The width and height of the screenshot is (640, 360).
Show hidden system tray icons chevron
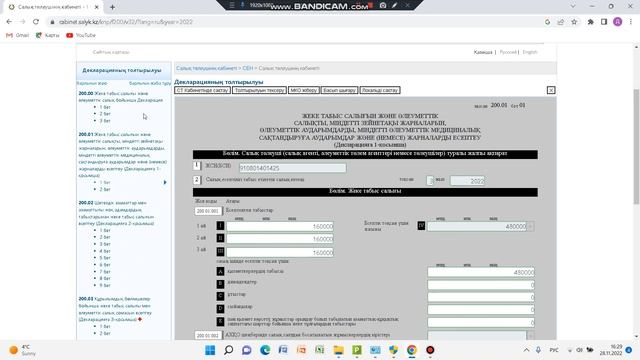click(526, 350)
